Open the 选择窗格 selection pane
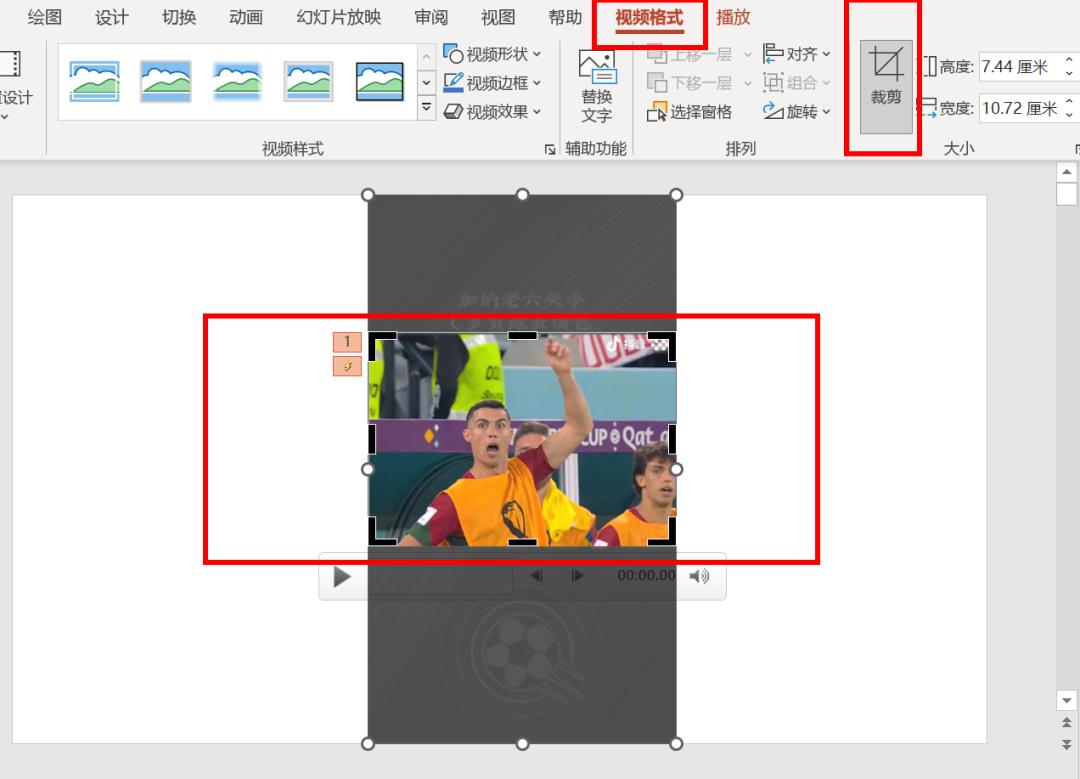The image size is (1080, 779). pos(690,112)
